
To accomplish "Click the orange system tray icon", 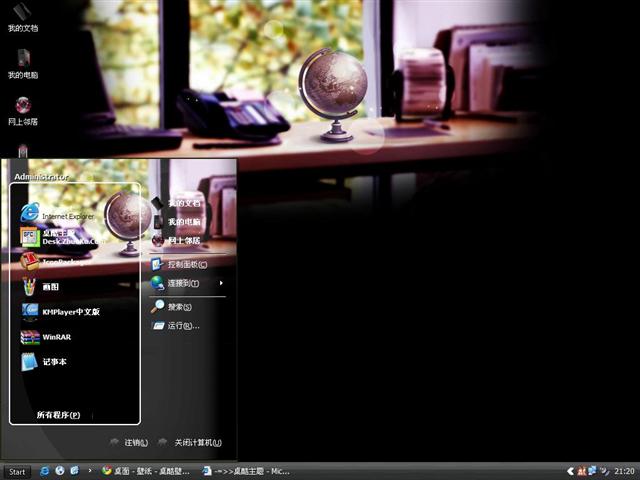I will pyautogui.click(x=582, y=471).
